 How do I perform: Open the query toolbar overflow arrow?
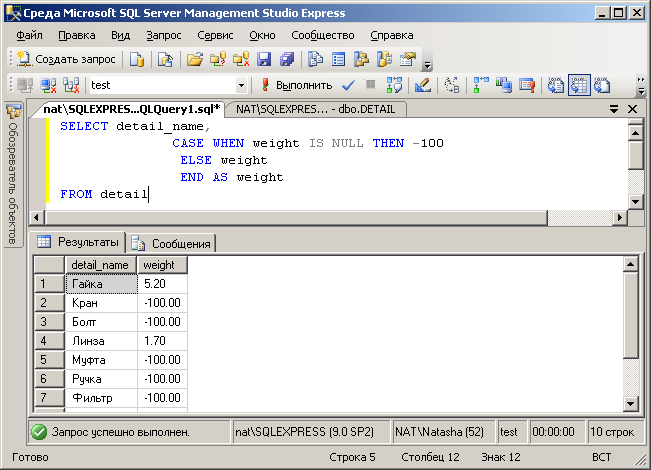point(641,85)
